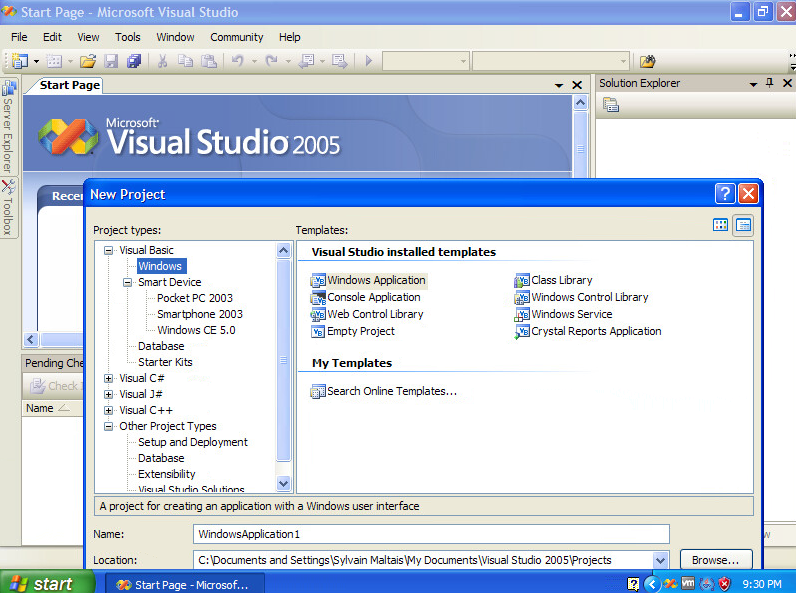Open the Community menu
796x593 pixels.
pos(236,37)
